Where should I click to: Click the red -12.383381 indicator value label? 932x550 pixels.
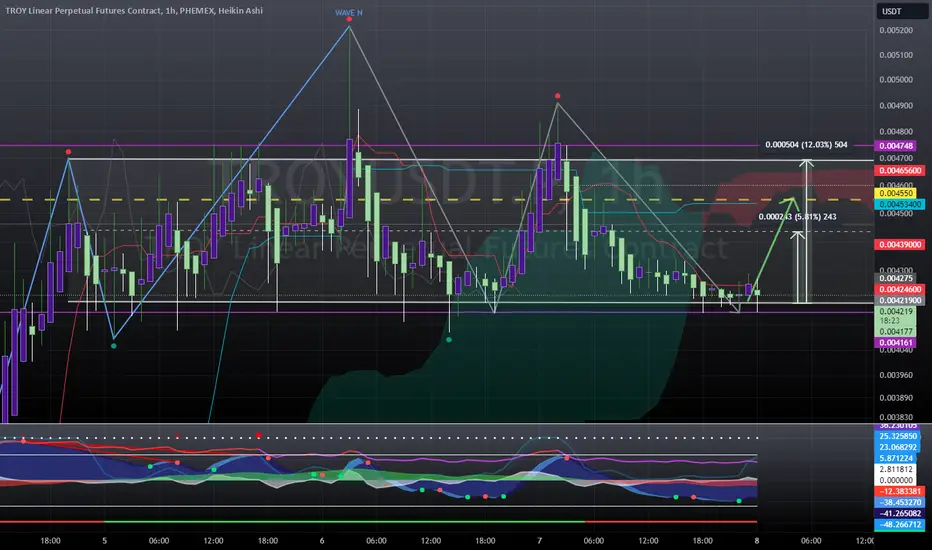(899, 491)
